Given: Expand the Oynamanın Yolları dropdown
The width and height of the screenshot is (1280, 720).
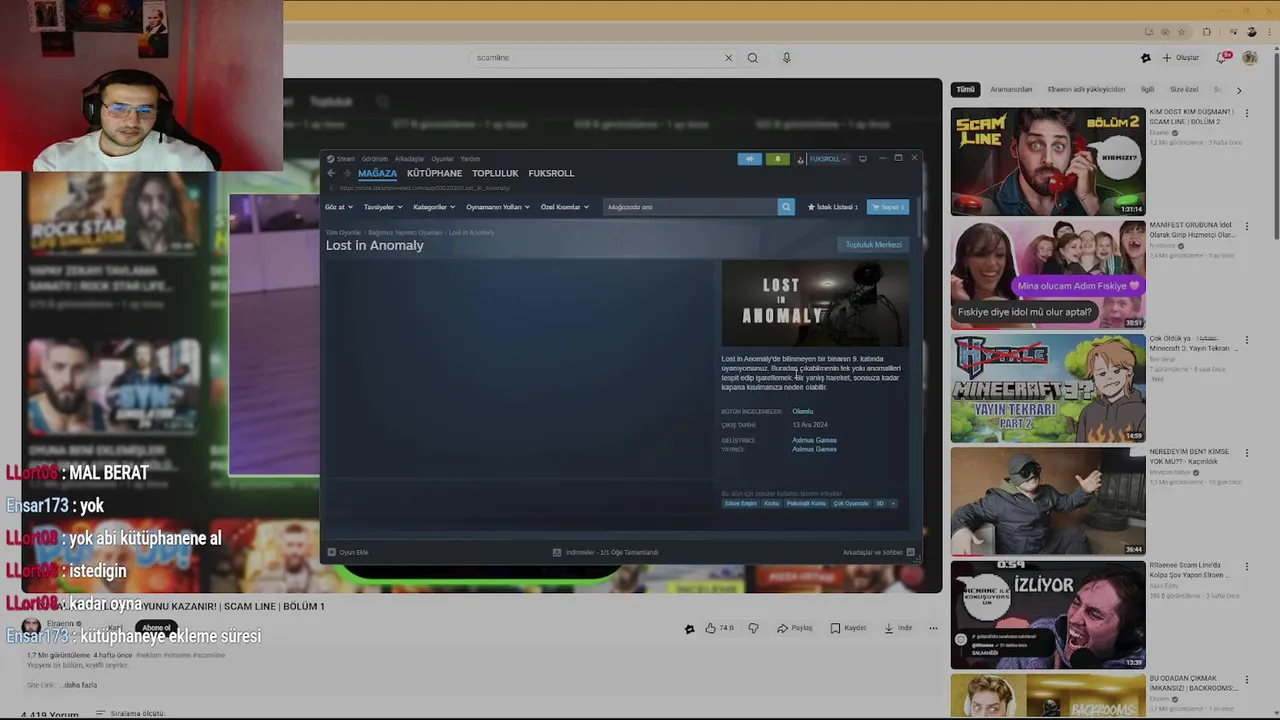Looking at the screenshot, I should [498, 207].
